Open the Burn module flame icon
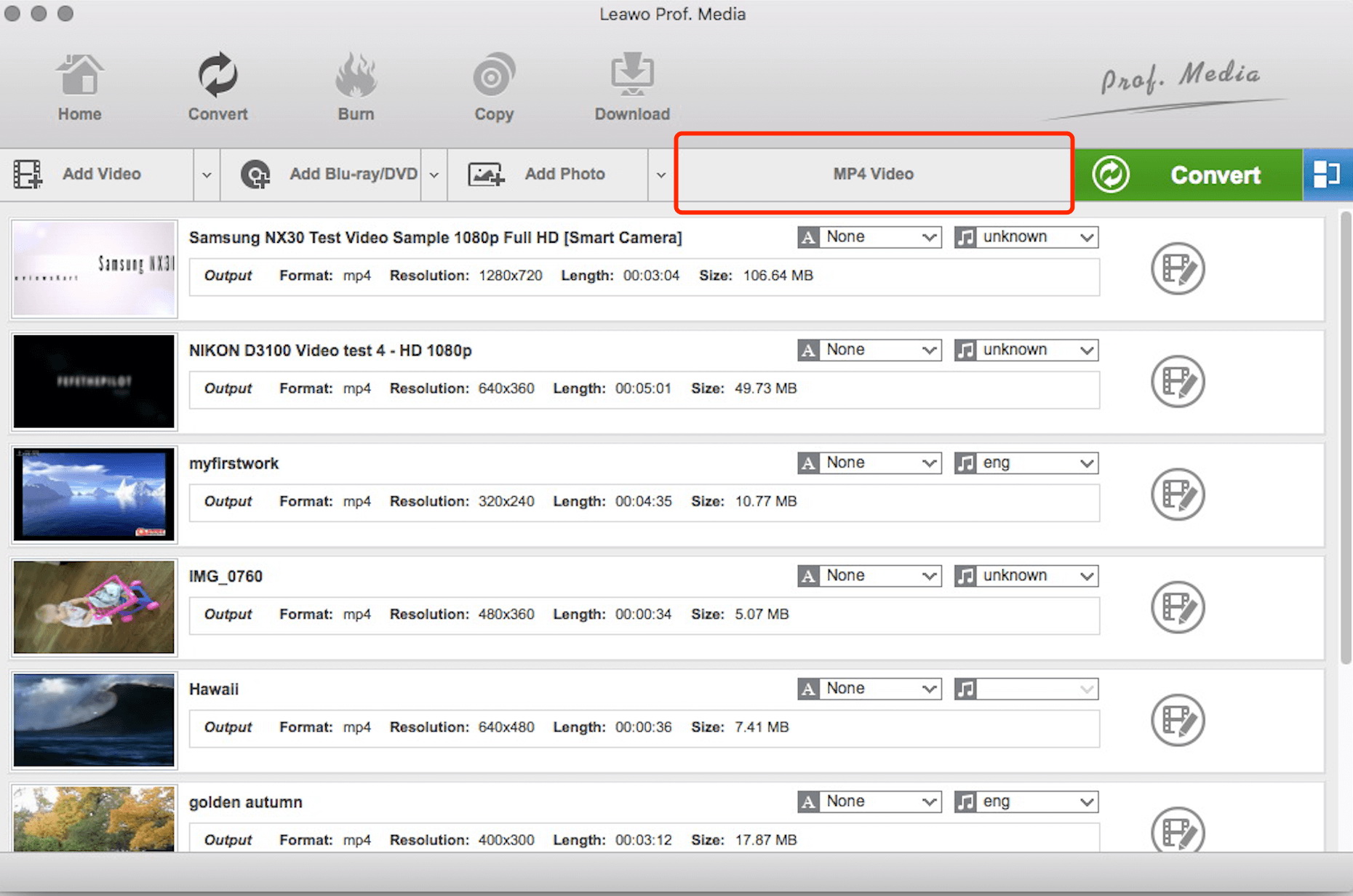This screenshot has height=896, width=1353. tap(356, 87)
